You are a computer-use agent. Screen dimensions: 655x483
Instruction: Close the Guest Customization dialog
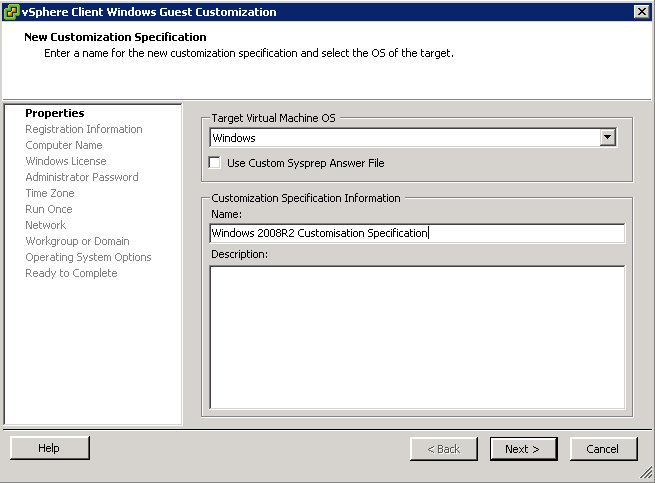(641, 12)
